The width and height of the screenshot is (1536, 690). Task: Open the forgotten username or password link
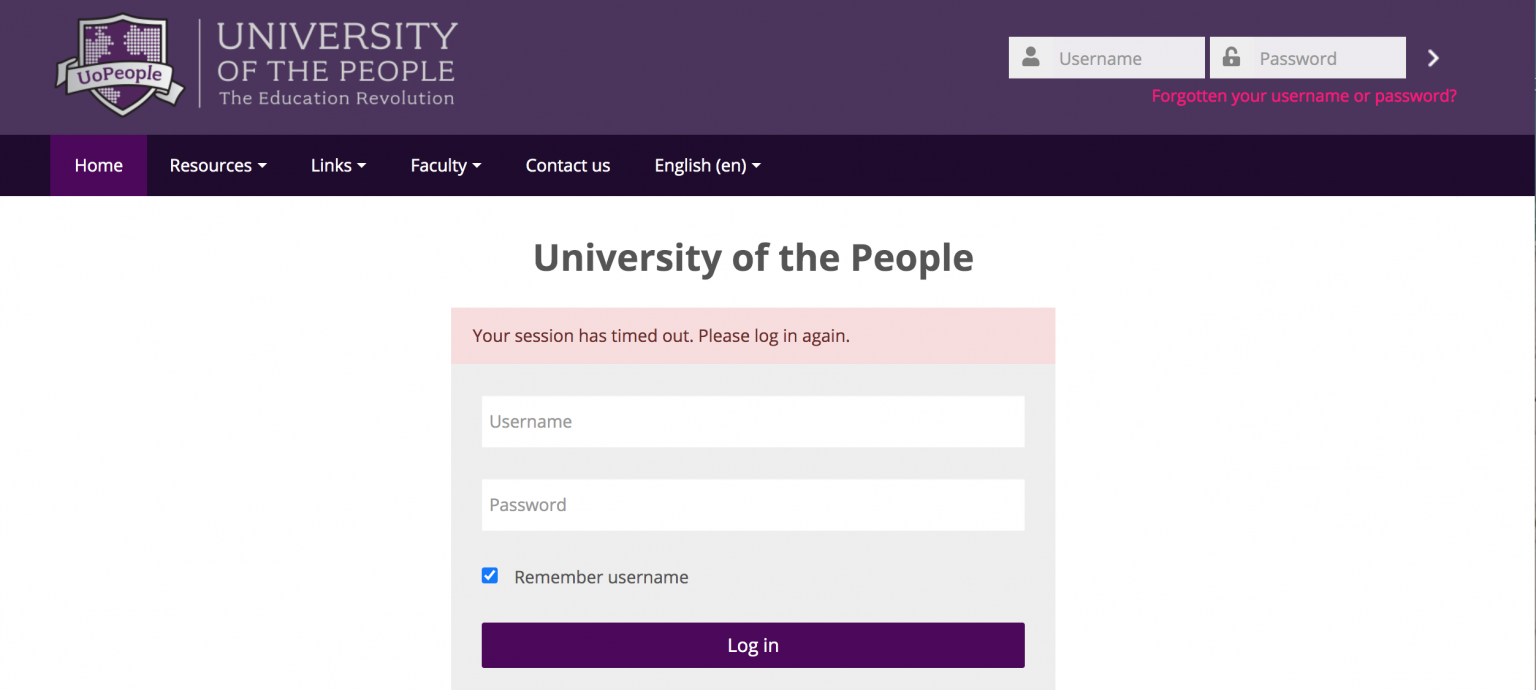click(1304, 96)
